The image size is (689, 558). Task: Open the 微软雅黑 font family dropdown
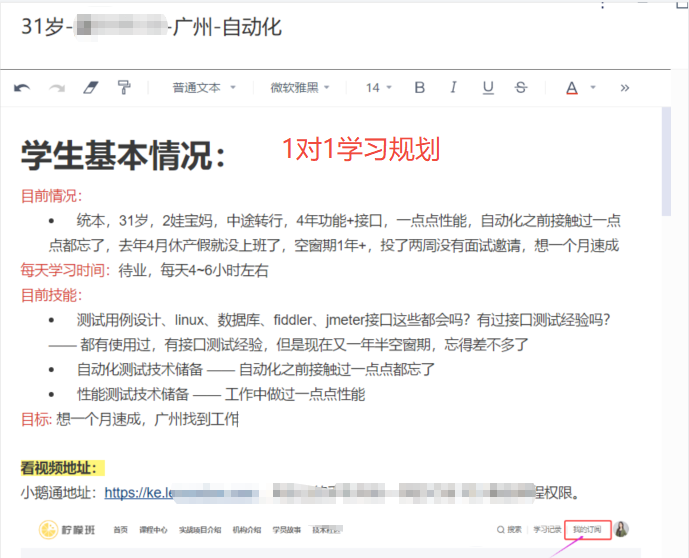click(300, 88)
